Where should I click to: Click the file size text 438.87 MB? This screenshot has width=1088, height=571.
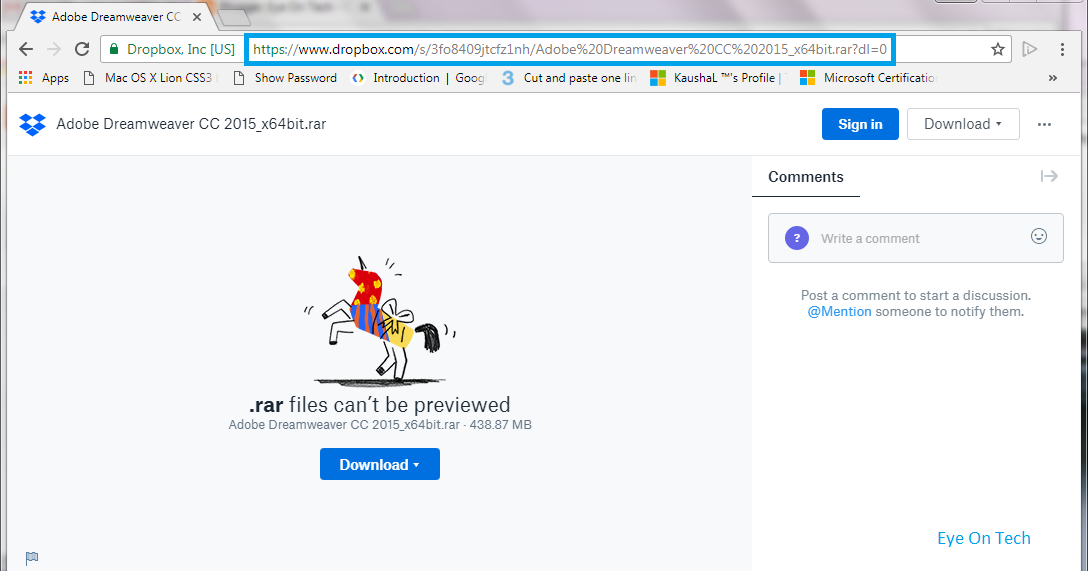point(500,425)
